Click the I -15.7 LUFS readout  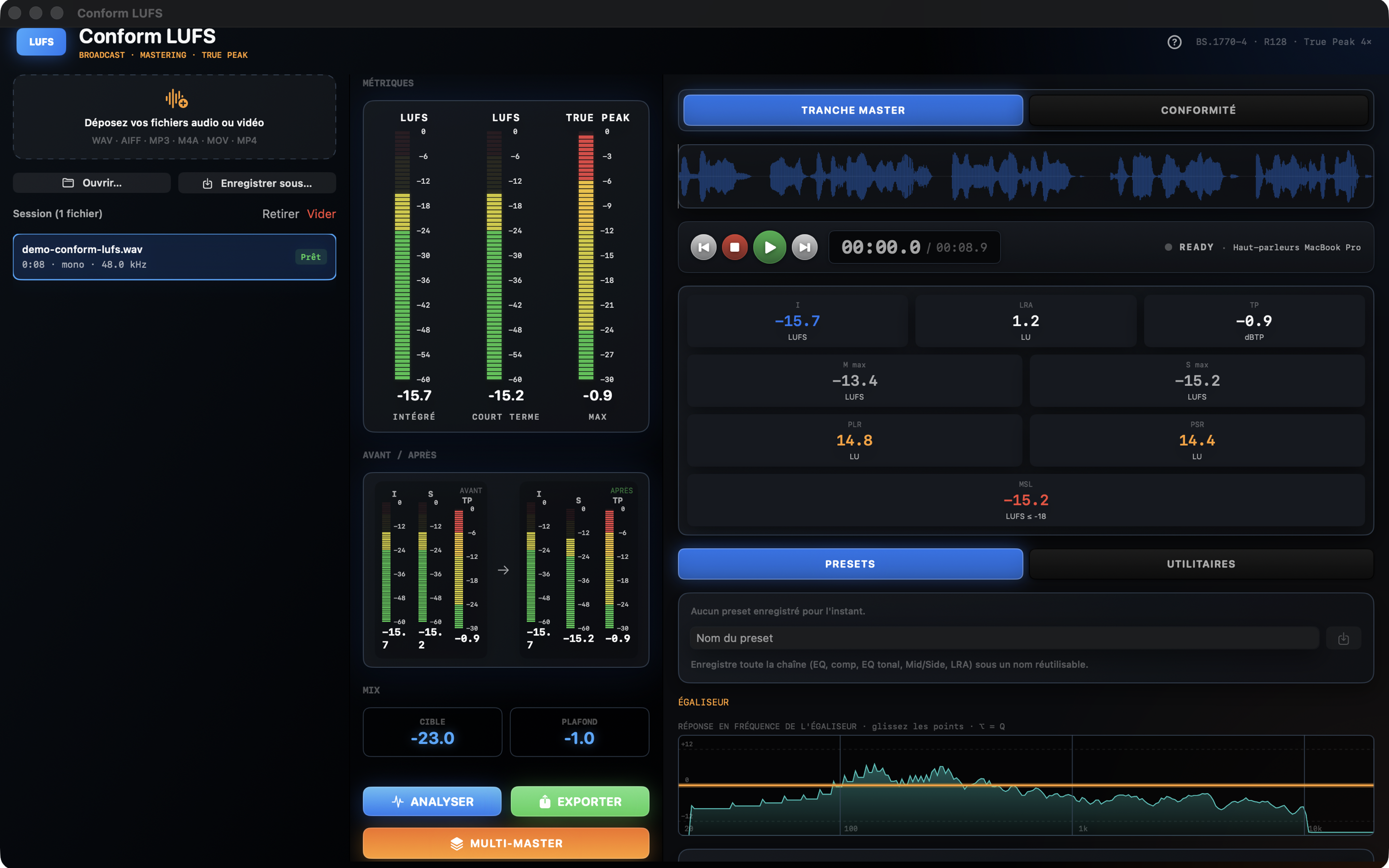coord(797,321)
